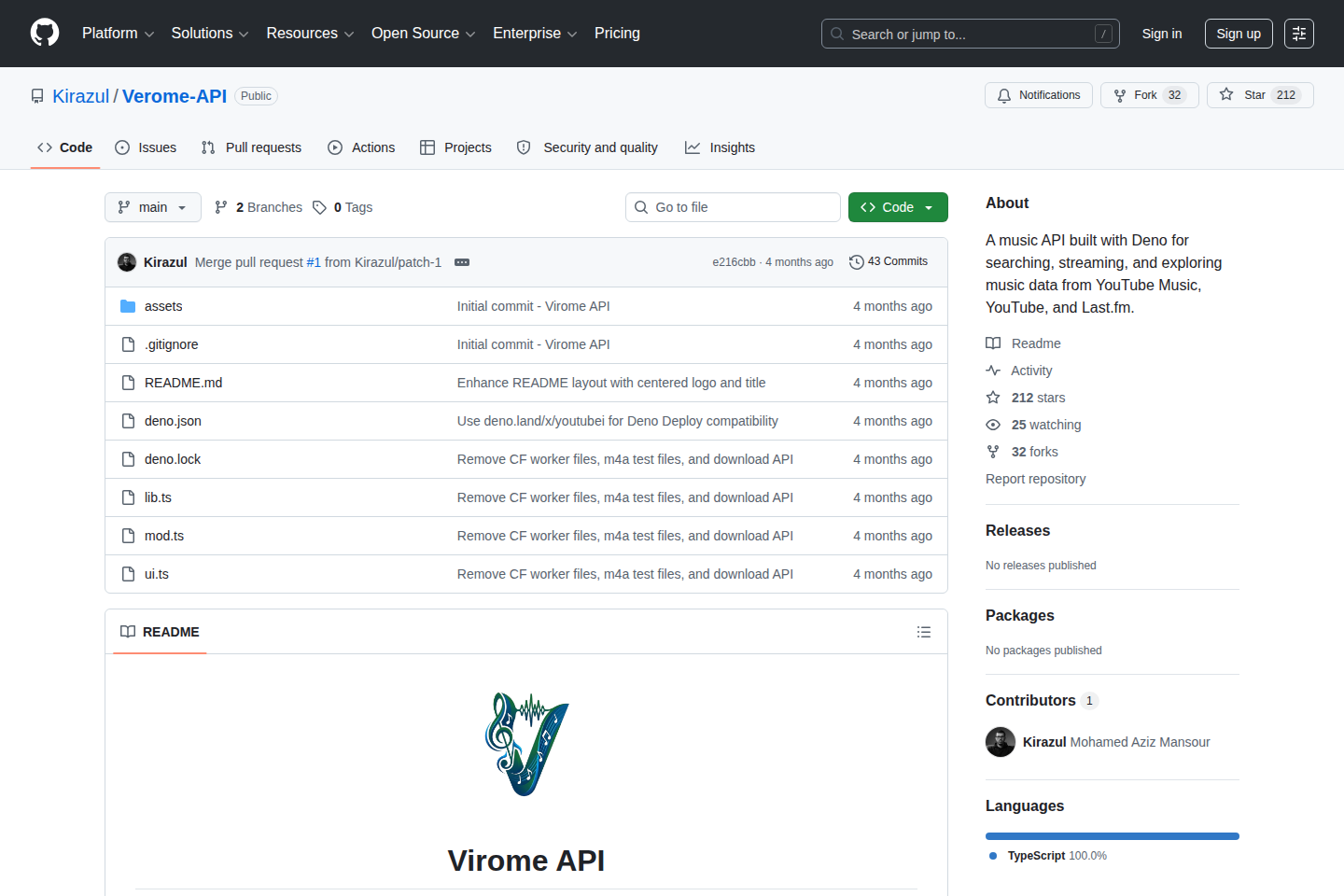This screenshot has height=896, width=1344.
Task: Click the tag icon beside 0 Tags
Action: click(319, 207)
